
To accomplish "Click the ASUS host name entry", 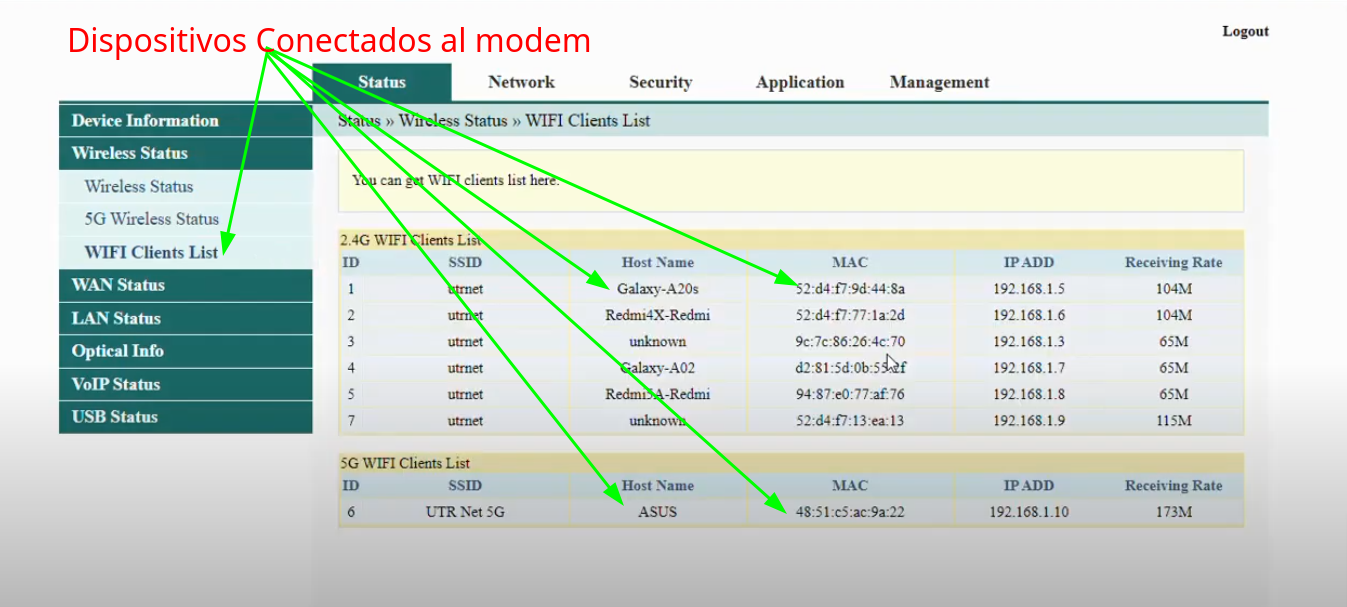I will point(657,512).
